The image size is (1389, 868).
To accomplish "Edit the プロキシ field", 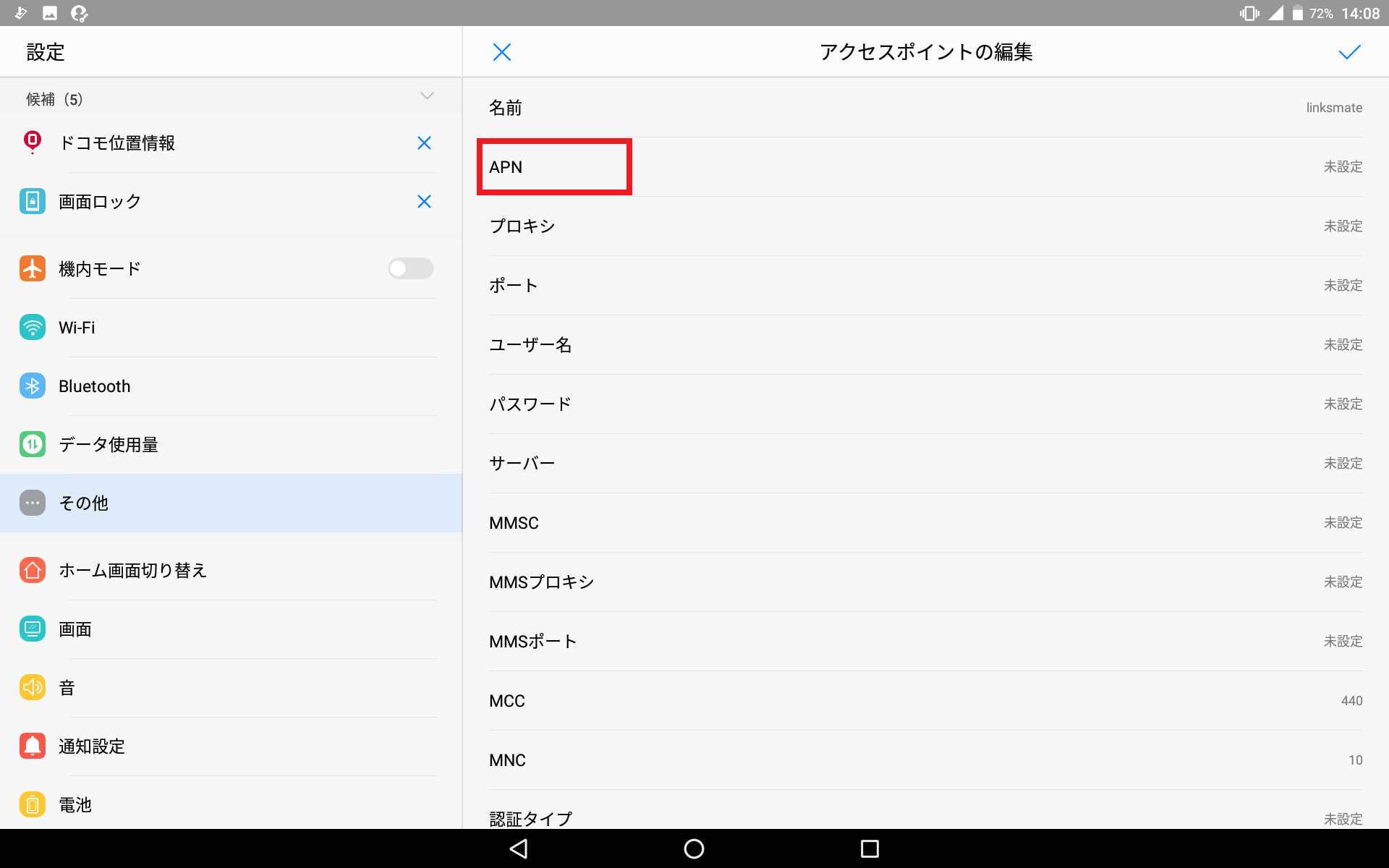I will tap(925, 226).
